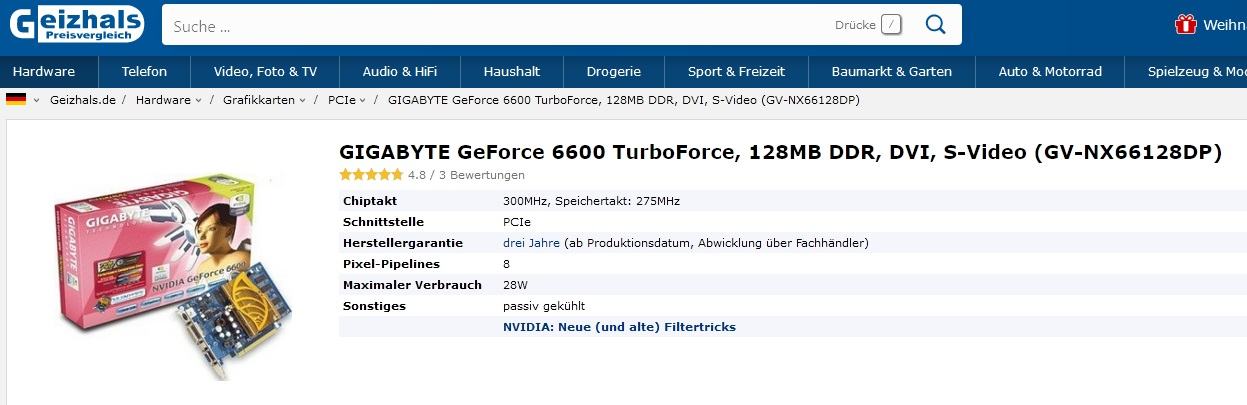Expand the Grafikkarten breadcrumb dropdown
The width and height of the screenshot is (1247, 405).
tap(303, 100)
